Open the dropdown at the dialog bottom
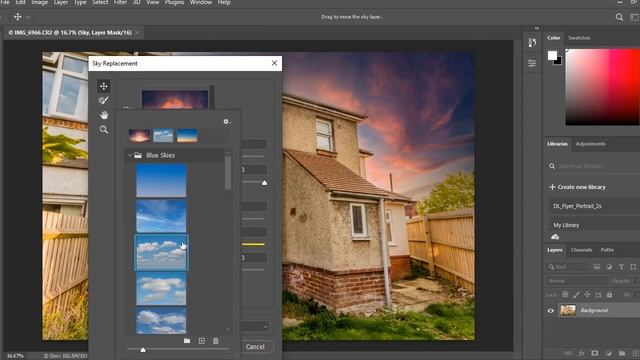The image size is (640, 360). 255,327
